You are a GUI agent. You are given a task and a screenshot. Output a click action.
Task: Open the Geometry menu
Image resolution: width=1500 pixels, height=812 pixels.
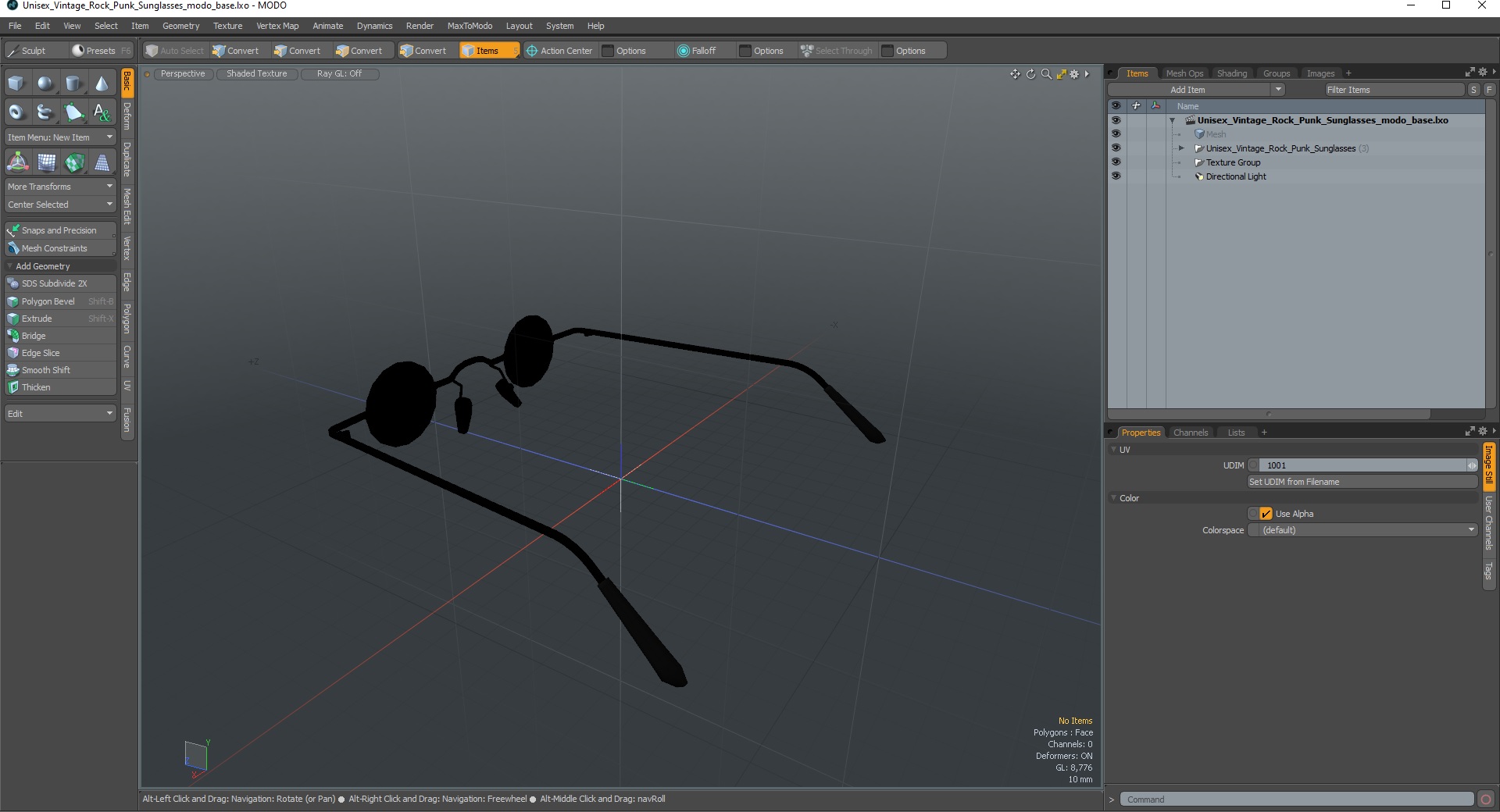(180, 26)
